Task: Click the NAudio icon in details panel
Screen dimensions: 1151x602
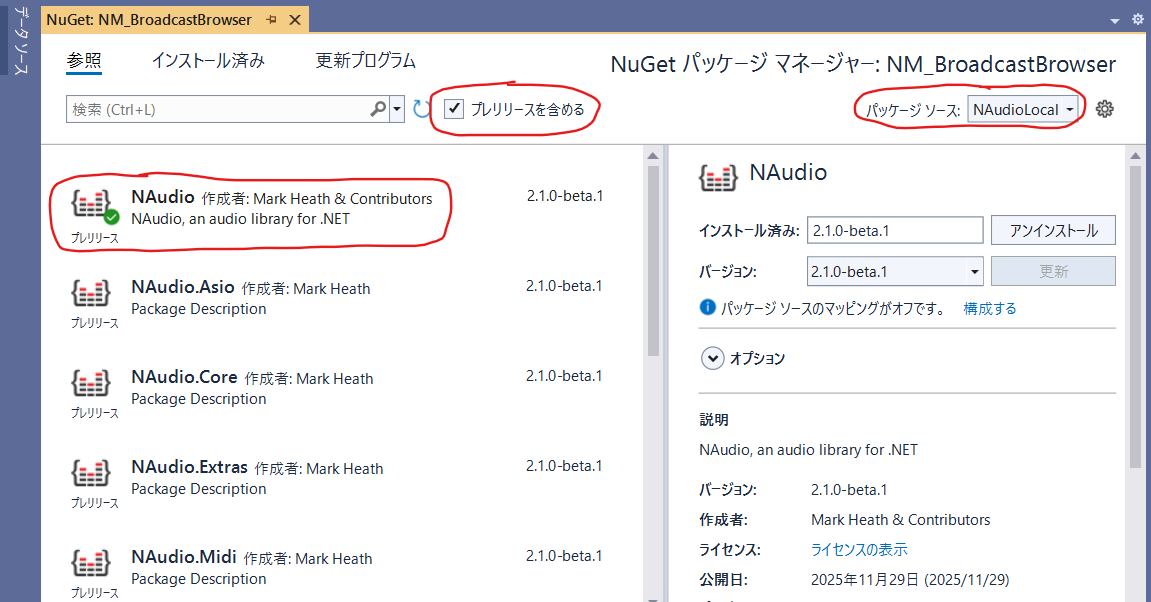Action: coord(714,172)
